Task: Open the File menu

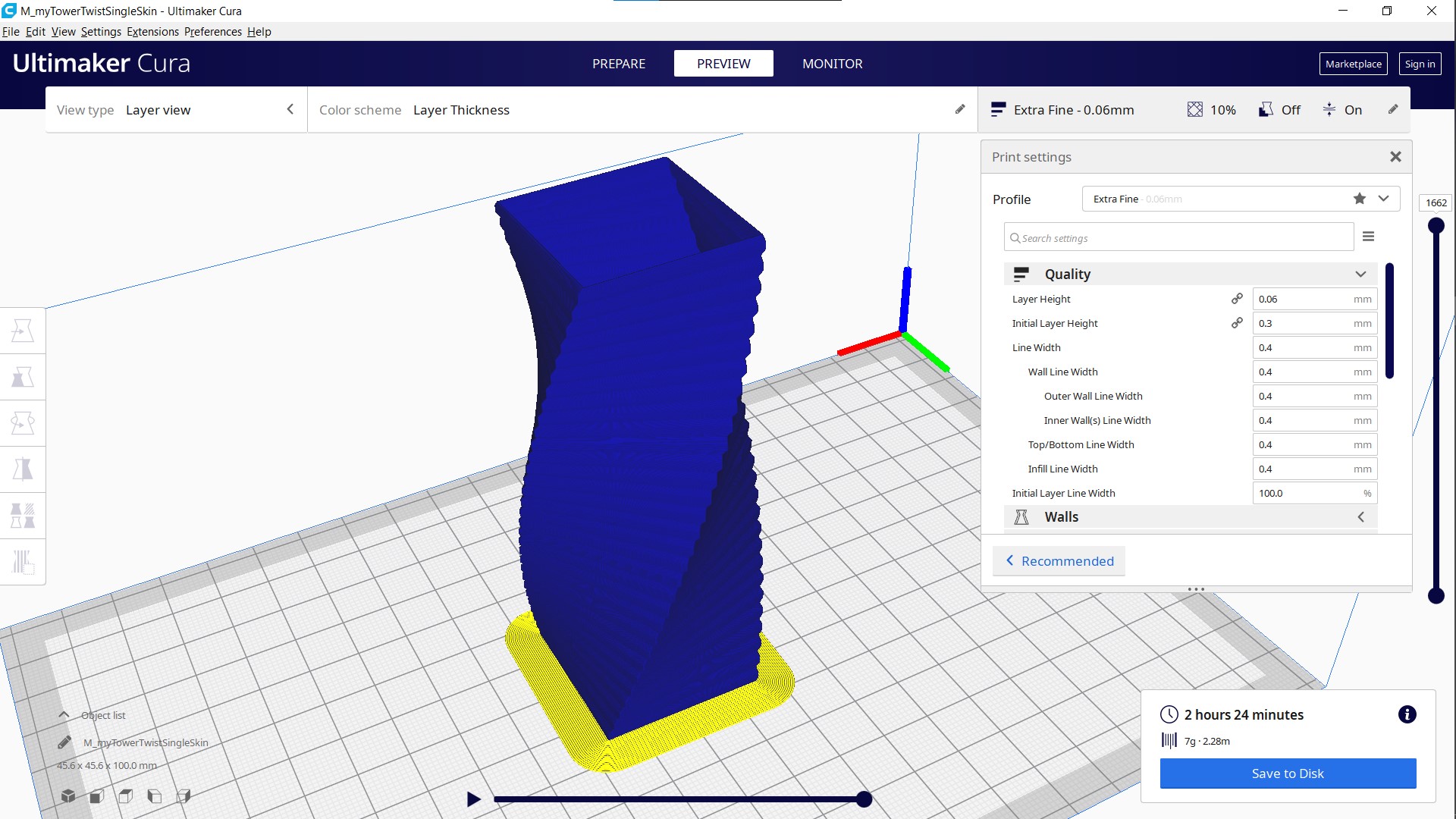Action: 11,32
